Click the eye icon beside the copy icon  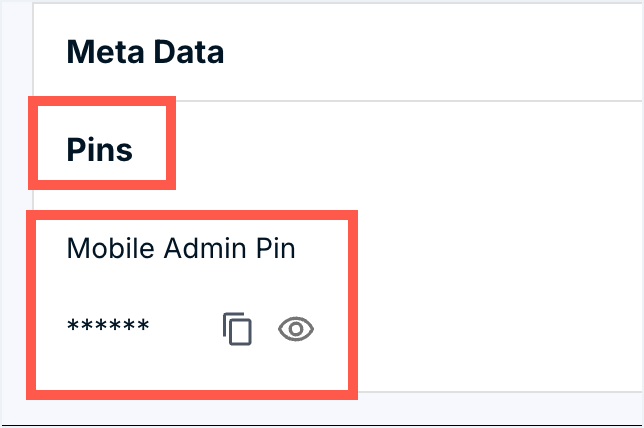296,329
